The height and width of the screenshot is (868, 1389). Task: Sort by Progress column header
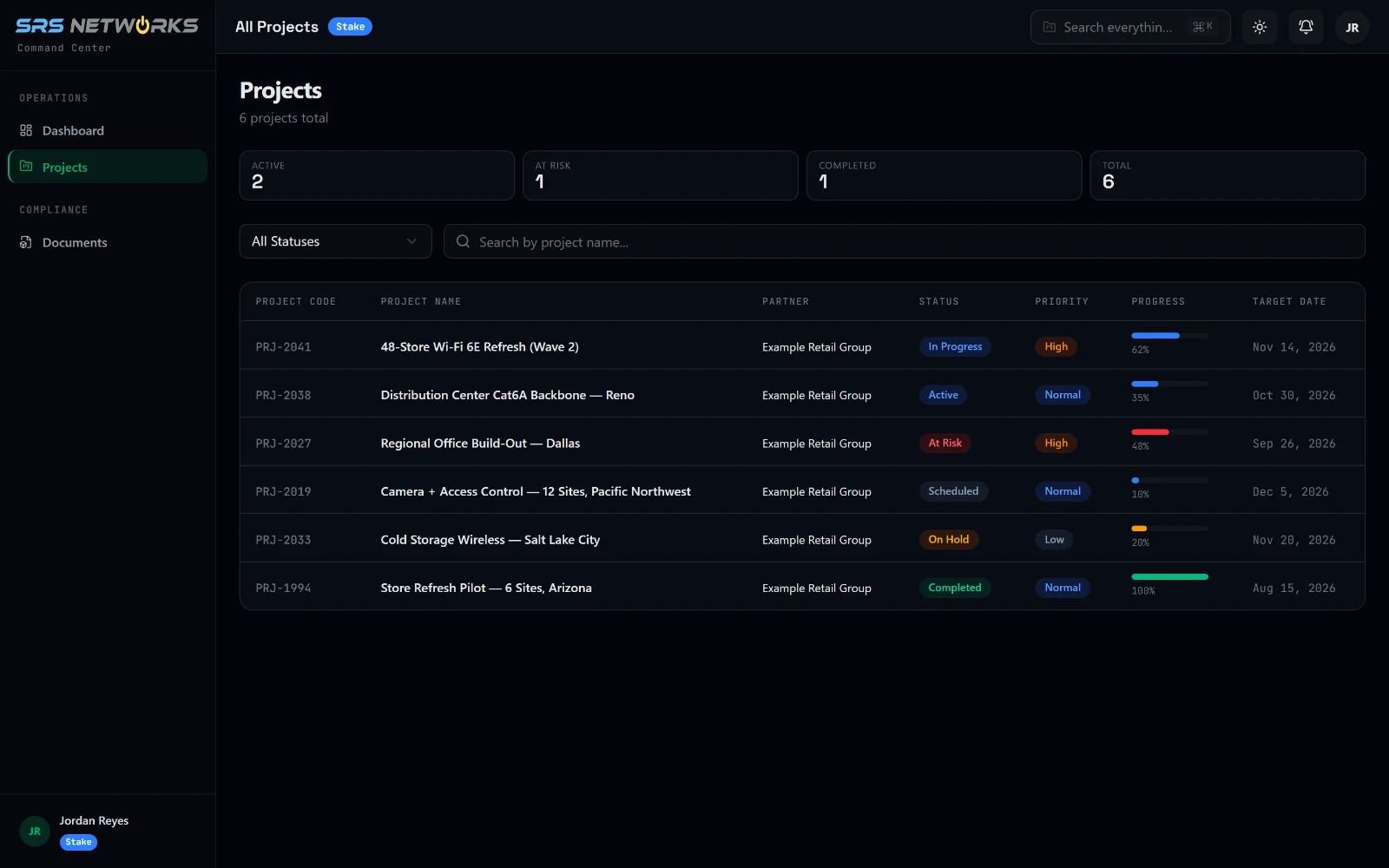point(1157,301)
